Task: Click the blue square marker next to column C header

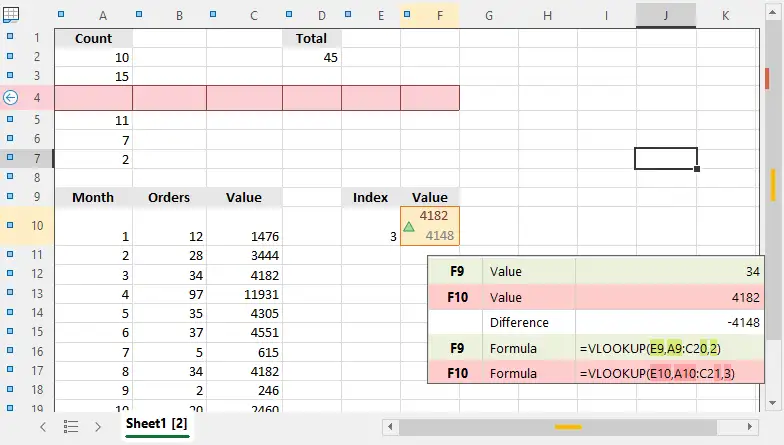Action: 213,14
